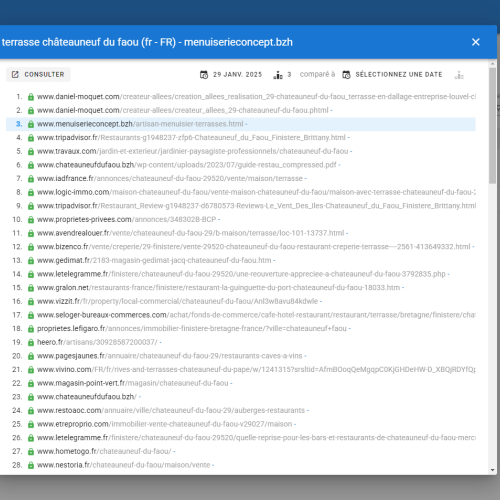Close the terrasse châteauneuf du faou dialog

tap(476, 42)
